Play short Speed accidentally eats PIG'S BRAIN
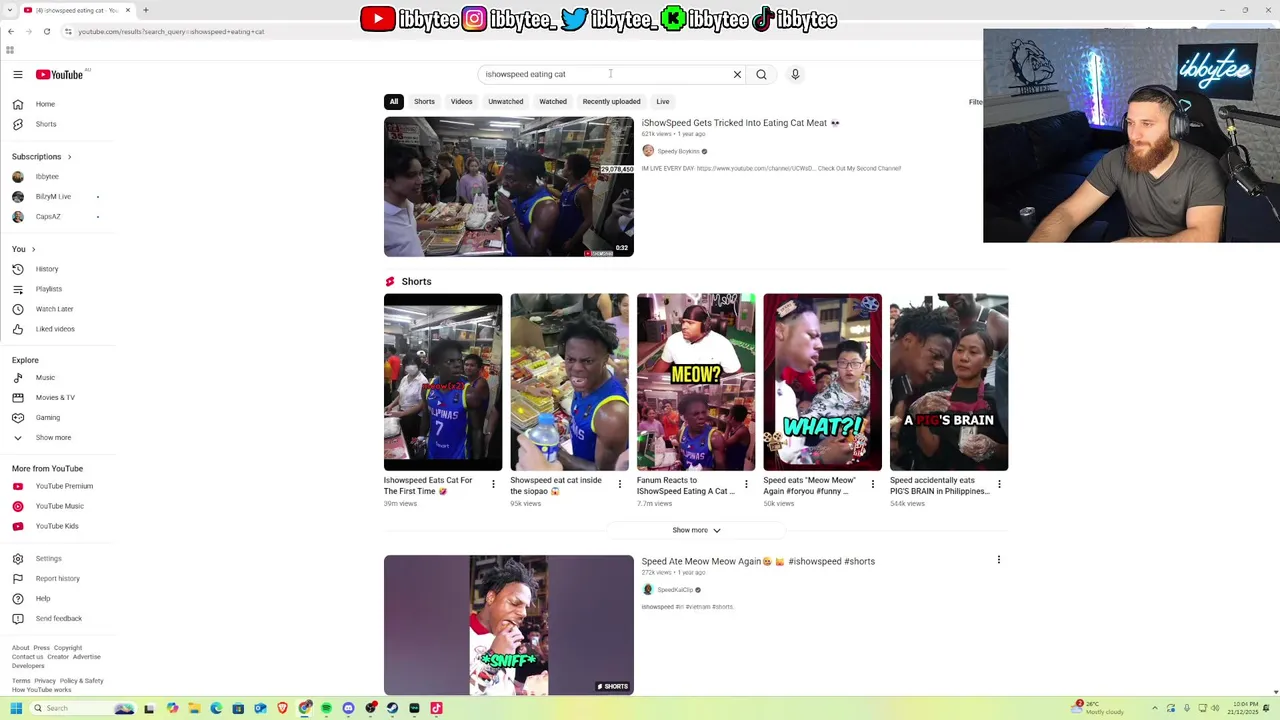 [949, 382]
